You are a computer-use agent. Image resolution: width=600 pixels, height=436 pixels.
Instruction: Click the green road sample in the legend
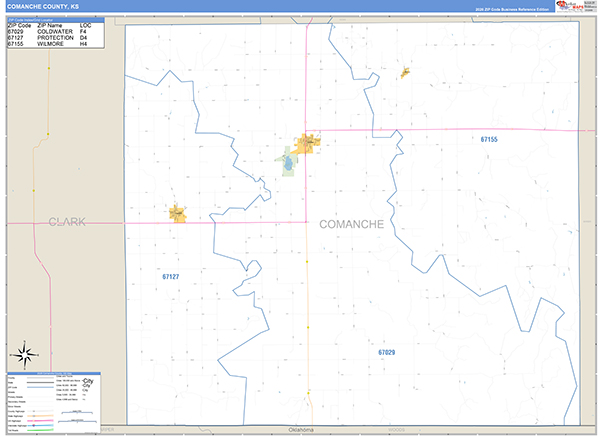tap(40, 430)
